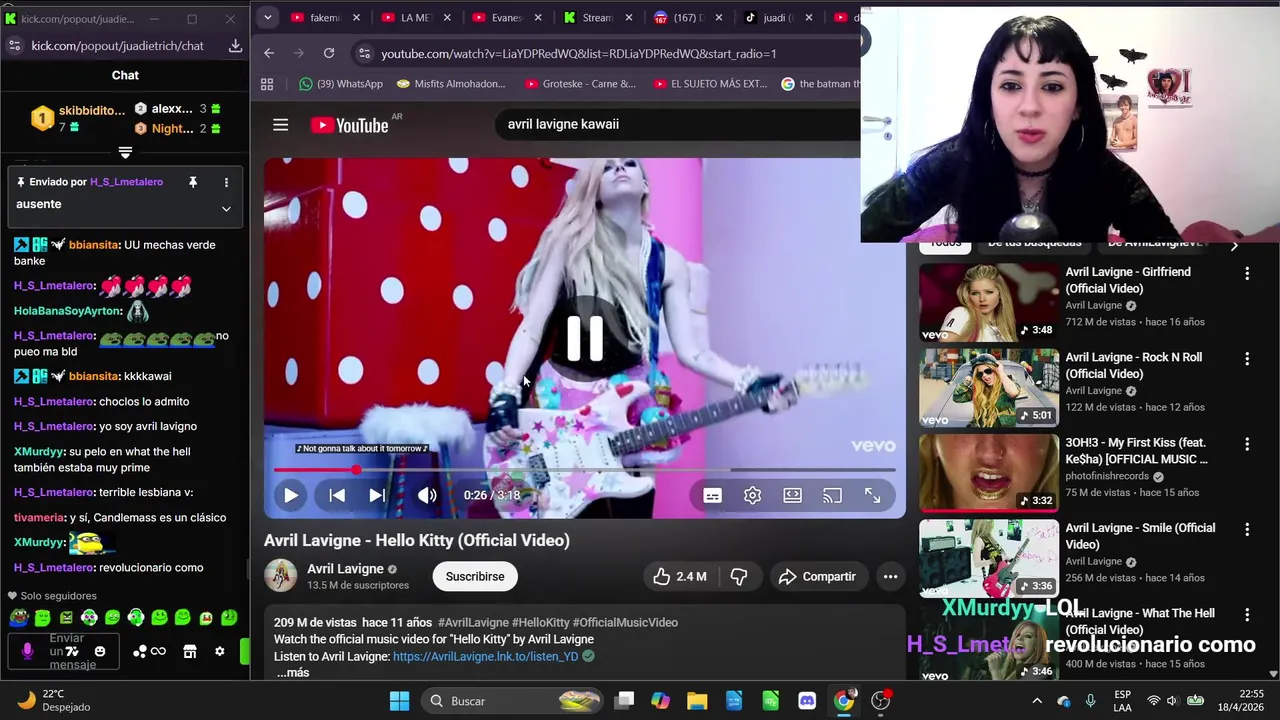Collapse the chat leaderboard handle
The image size is (1280, 720).
tap(125, 152)
